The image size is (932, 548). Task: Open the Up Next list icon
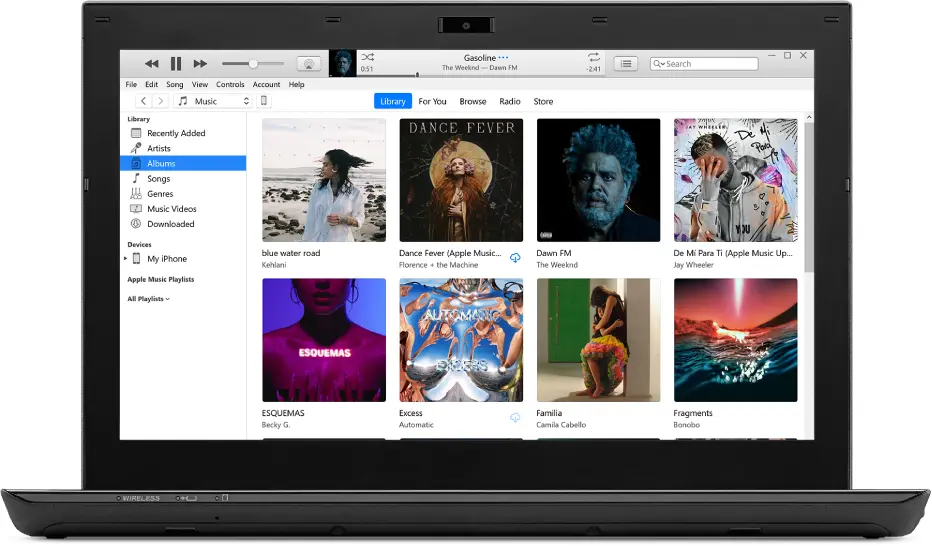coord(626,64)
